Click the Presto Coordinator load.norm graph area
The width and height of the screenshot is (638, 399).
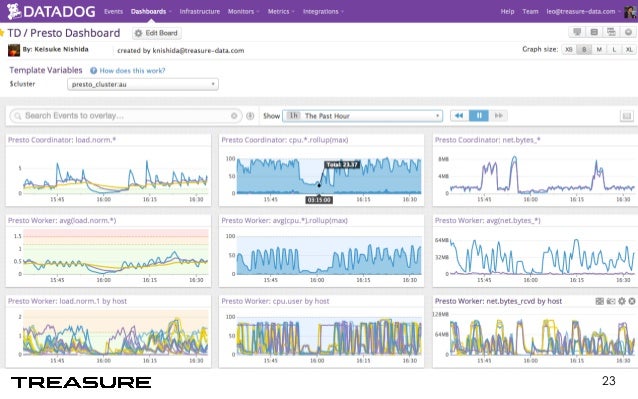pyautogui.click(x=116, y=175)
